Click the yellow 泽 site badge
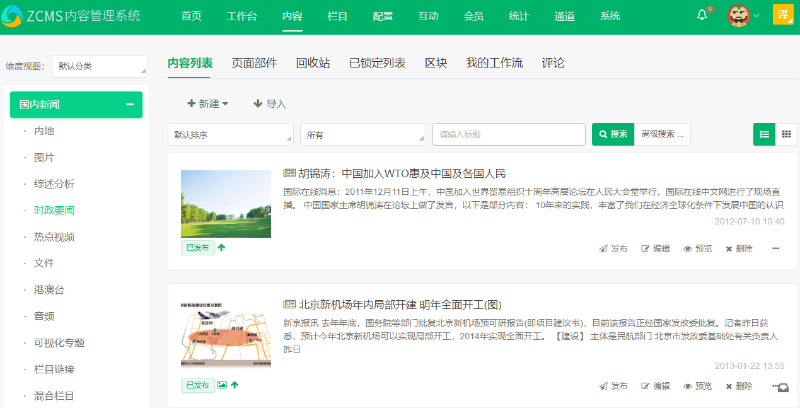 point(783,15)
